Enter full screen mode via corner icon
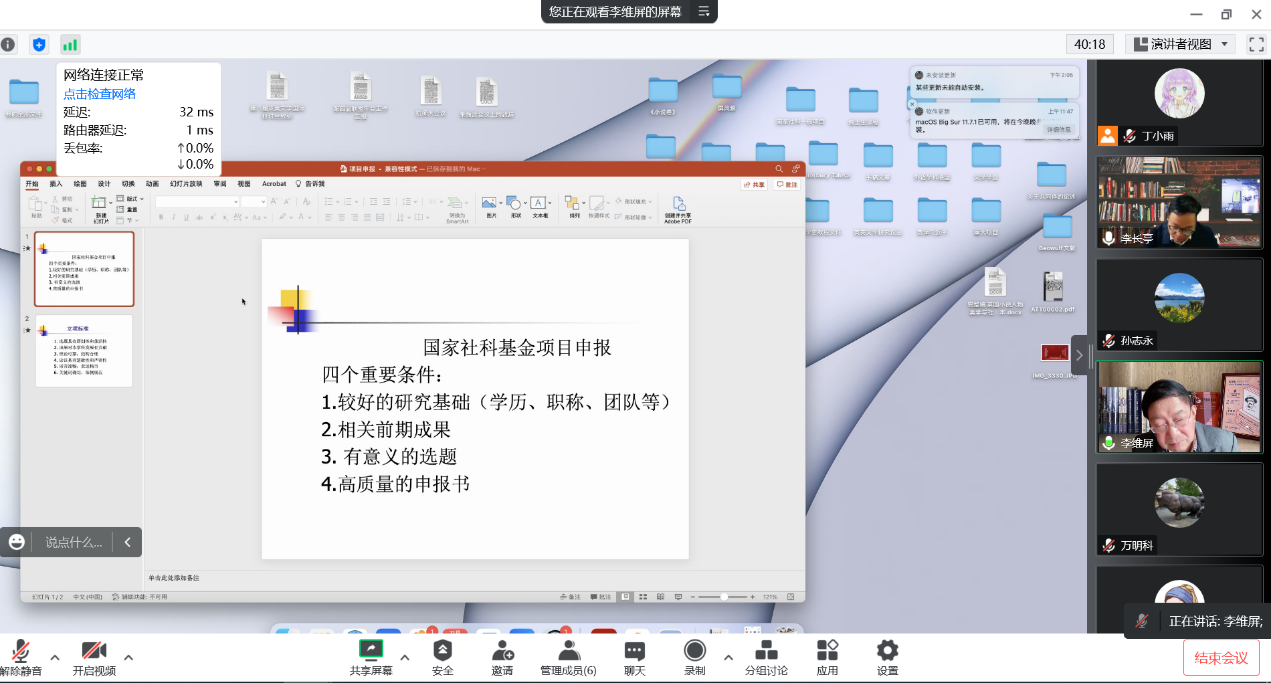Image resolution: width=1271 pixels, height=683 pixels. coord(1256,44)
